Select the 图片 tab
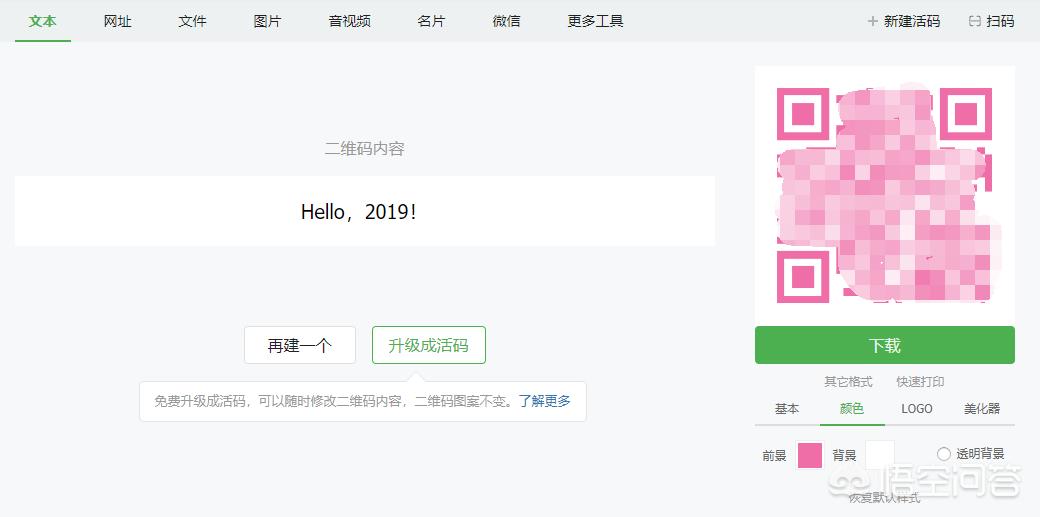Image resolution: width=1040 pixels, height=517 pixels. pos(268,21)
